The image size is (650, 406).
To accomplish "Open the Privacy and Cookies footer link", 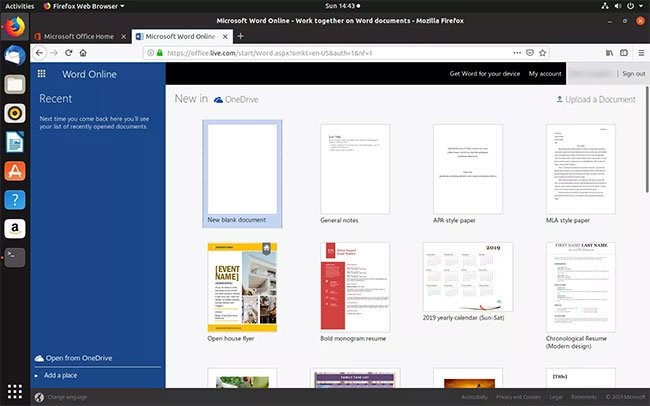I will tap(518, 397).
